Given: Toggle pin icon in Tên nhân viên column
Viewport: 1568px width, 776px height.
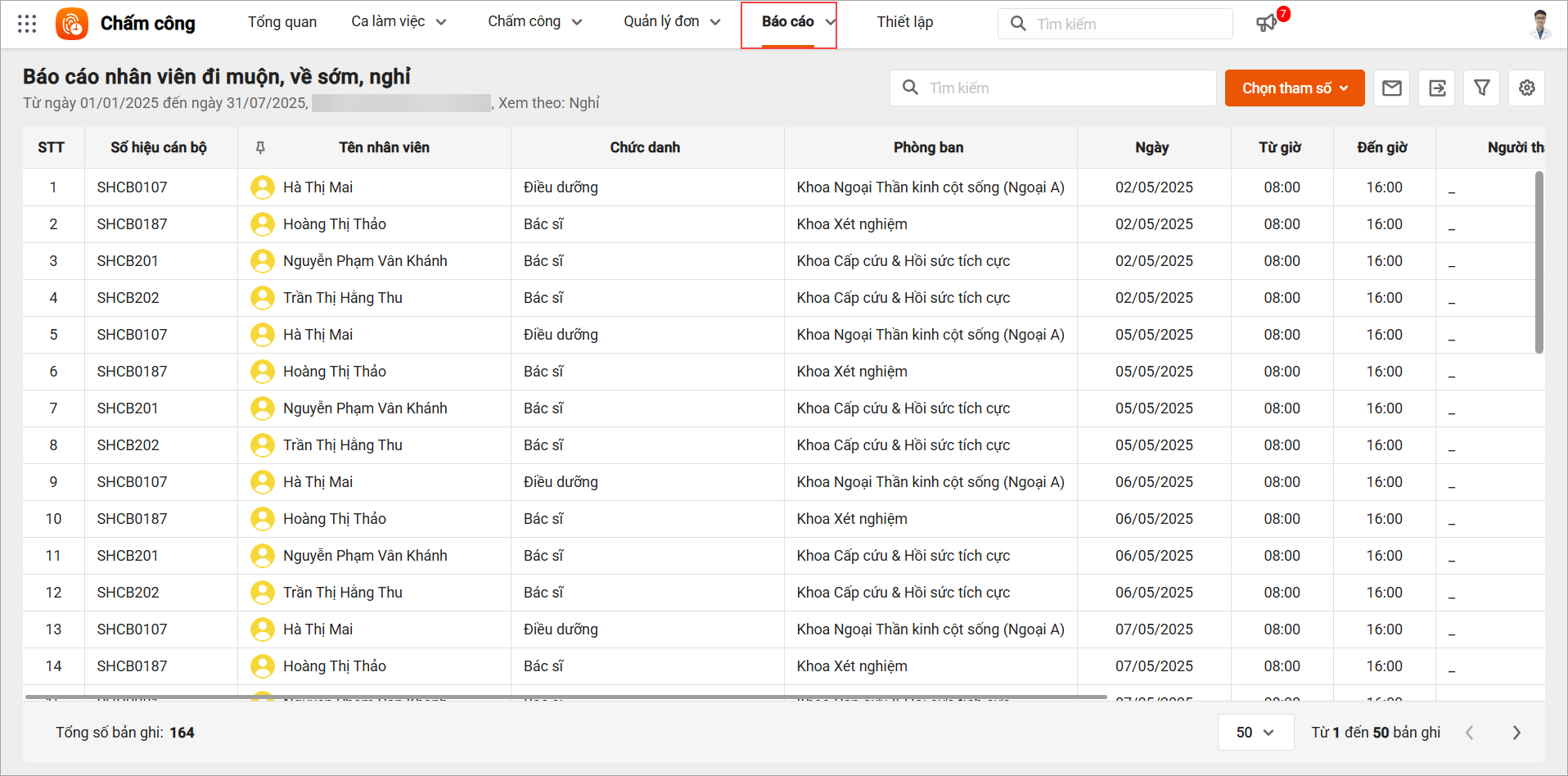Looking at the screenshot, I should (x=260, y=147).
